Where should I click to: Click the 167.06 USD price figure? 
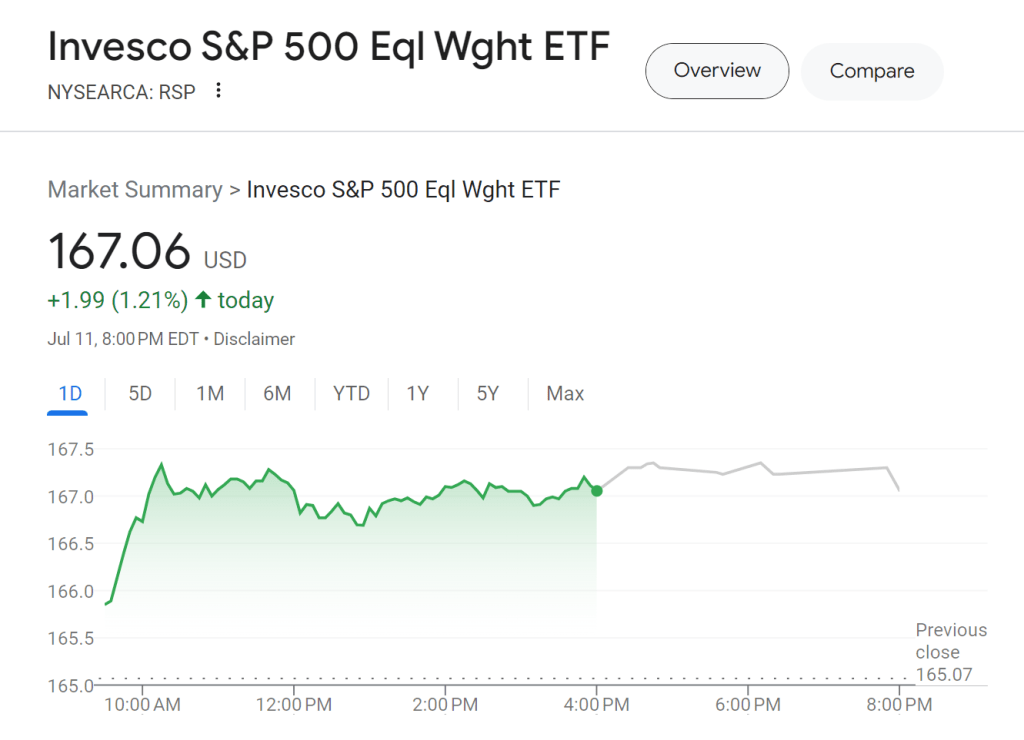(119, 251)
